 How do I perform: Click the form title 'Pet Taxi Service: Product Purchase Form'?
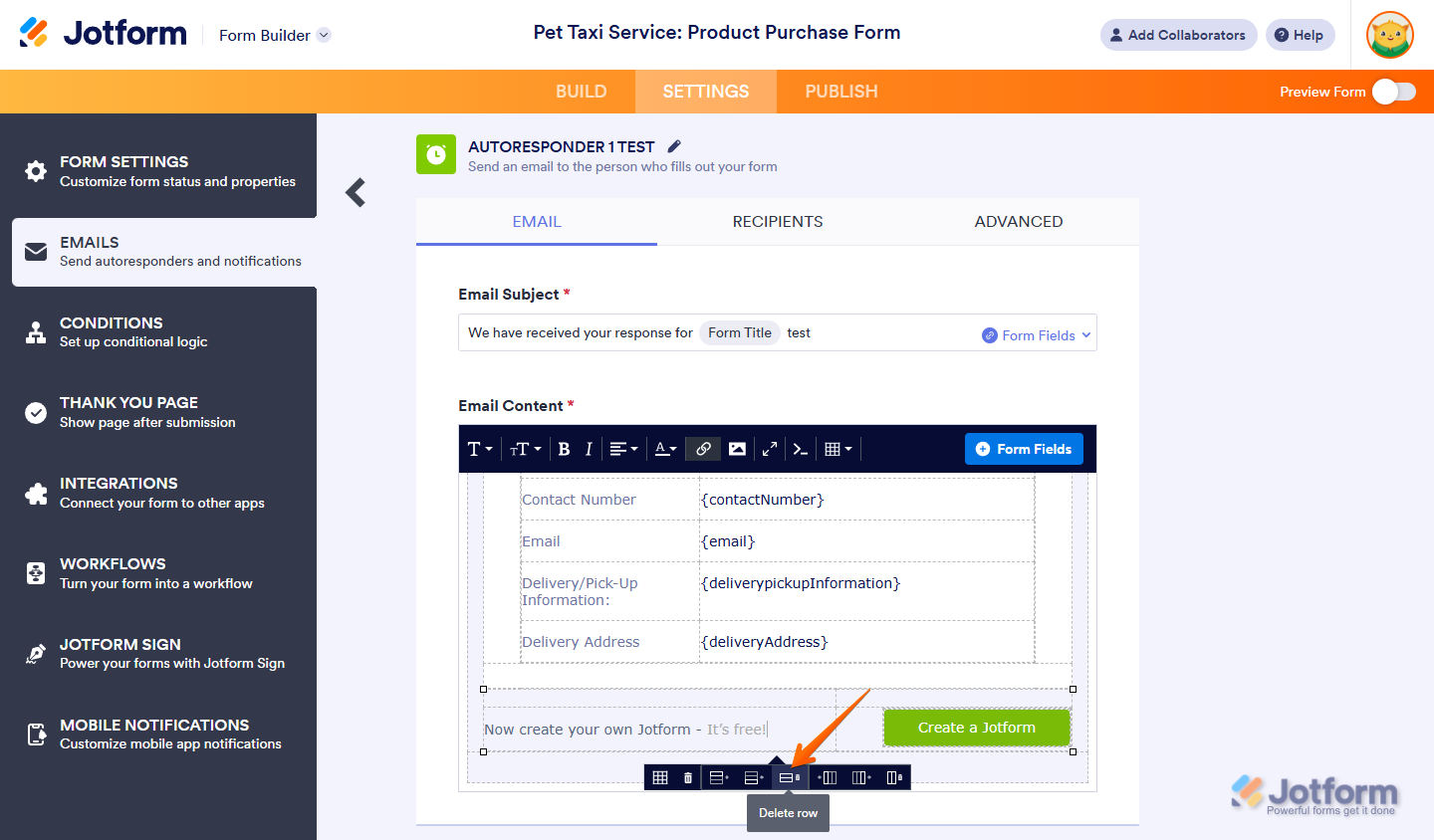[x=717, y=32]
